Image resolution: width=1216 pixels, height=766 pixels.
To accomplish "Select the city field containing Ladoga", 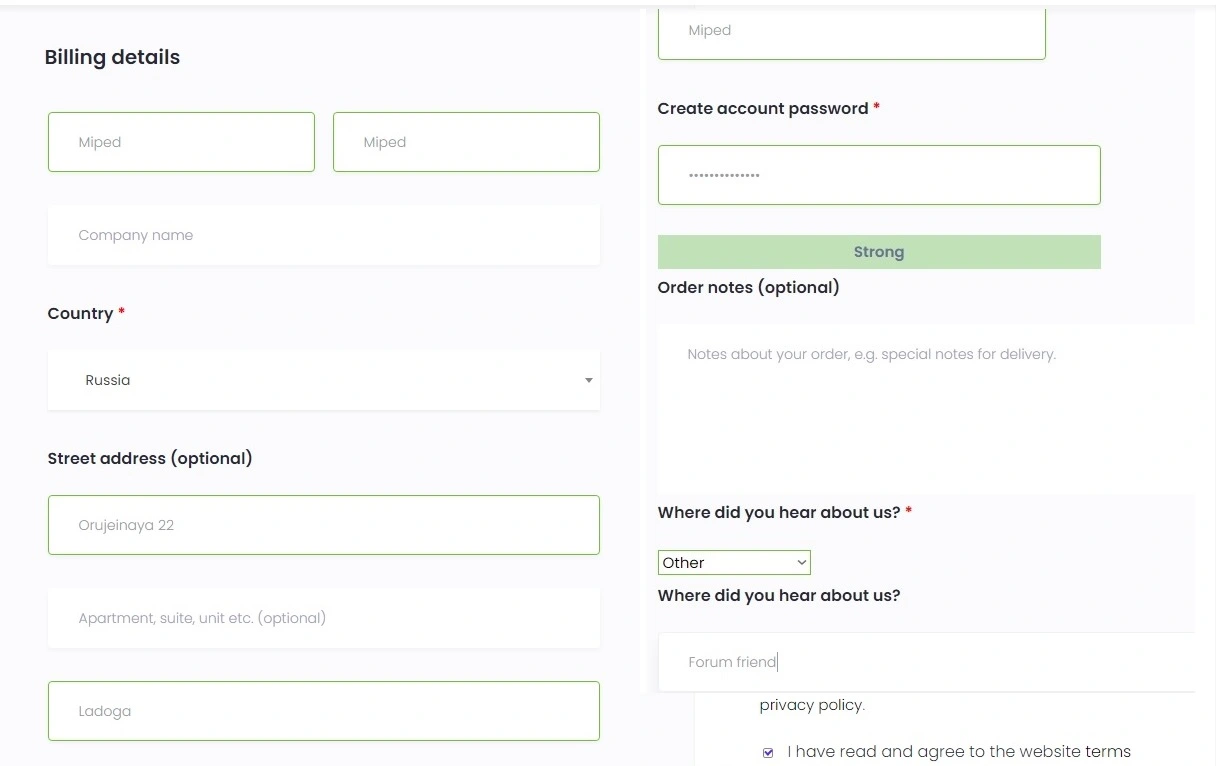I will 324,711.
